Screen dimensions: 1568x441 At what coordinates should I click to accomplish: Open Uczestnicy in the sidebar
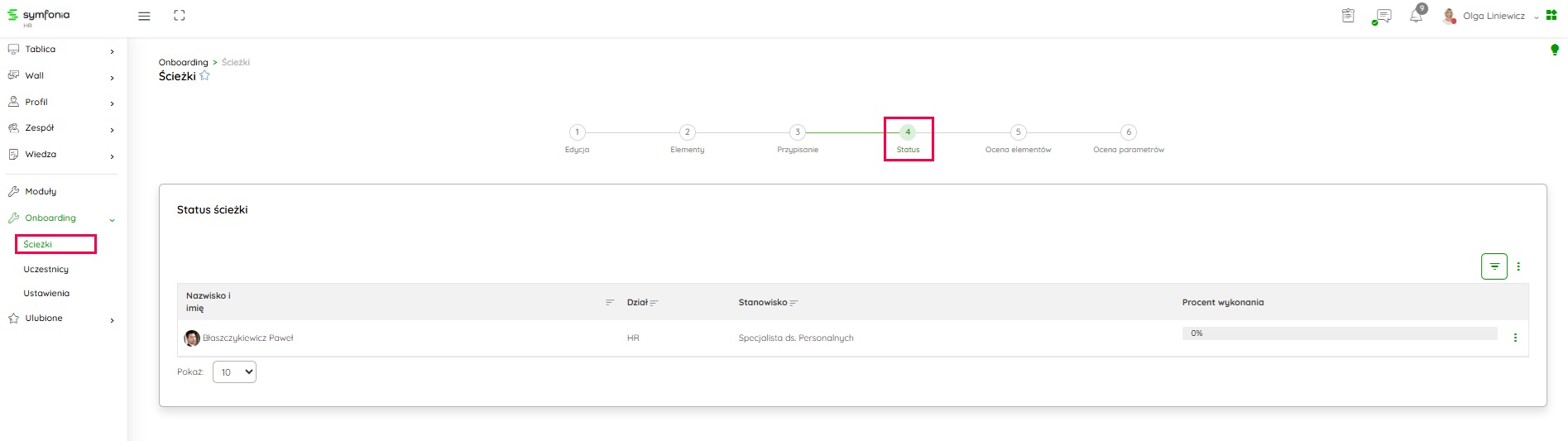[46, 270]
